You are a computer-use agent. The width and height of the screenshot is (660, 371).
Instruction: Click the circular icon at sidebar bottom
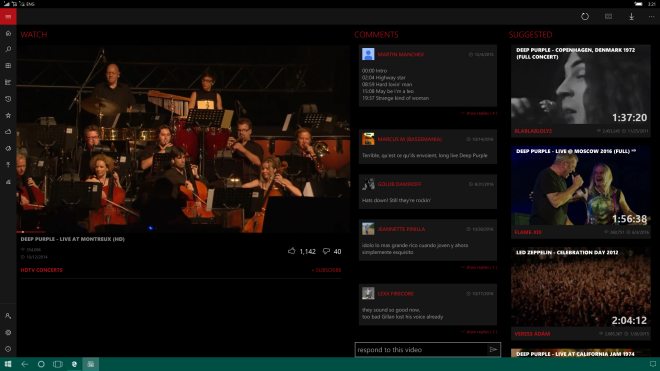pyautogui.click(x=8, y=349)
